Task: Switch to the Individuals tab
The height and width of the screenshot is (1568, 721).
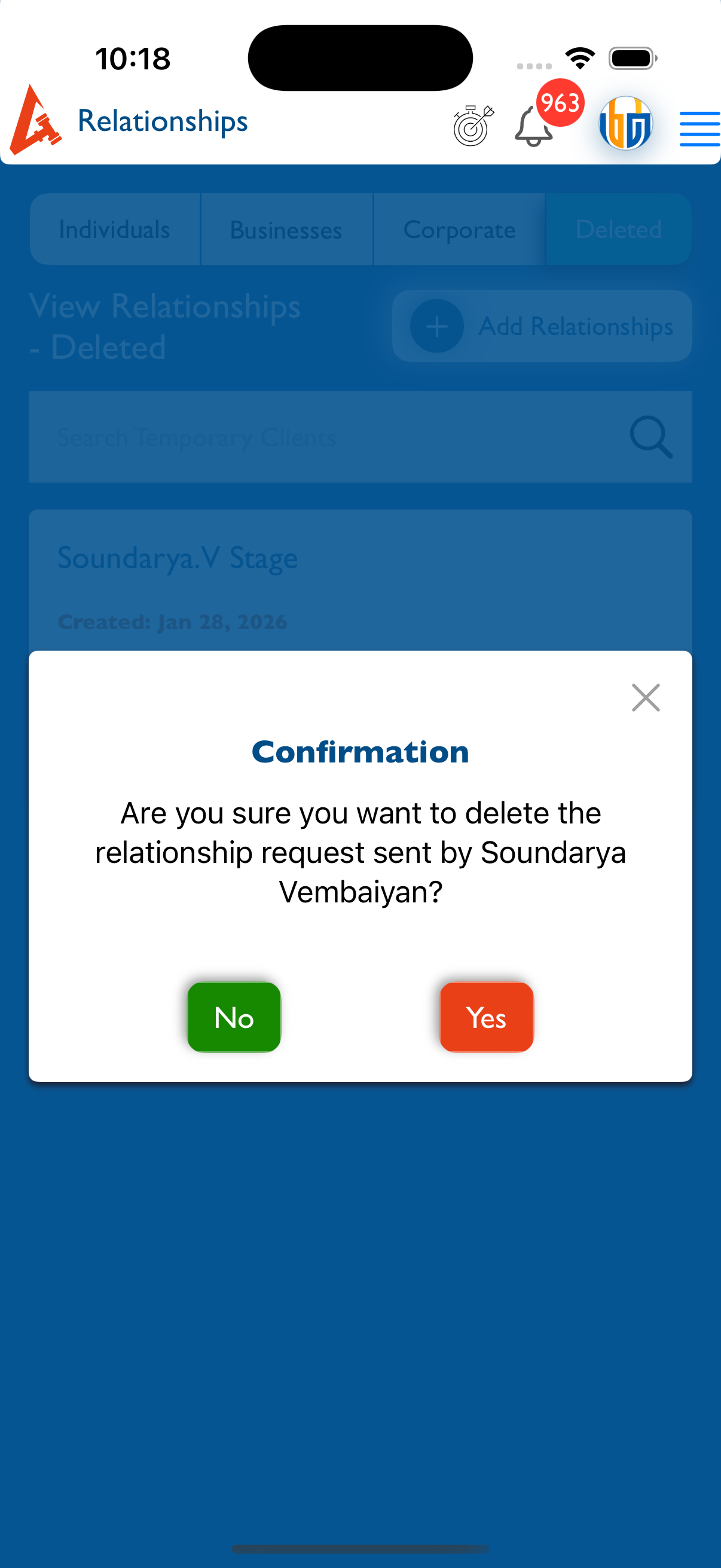Action: [114, 230]
